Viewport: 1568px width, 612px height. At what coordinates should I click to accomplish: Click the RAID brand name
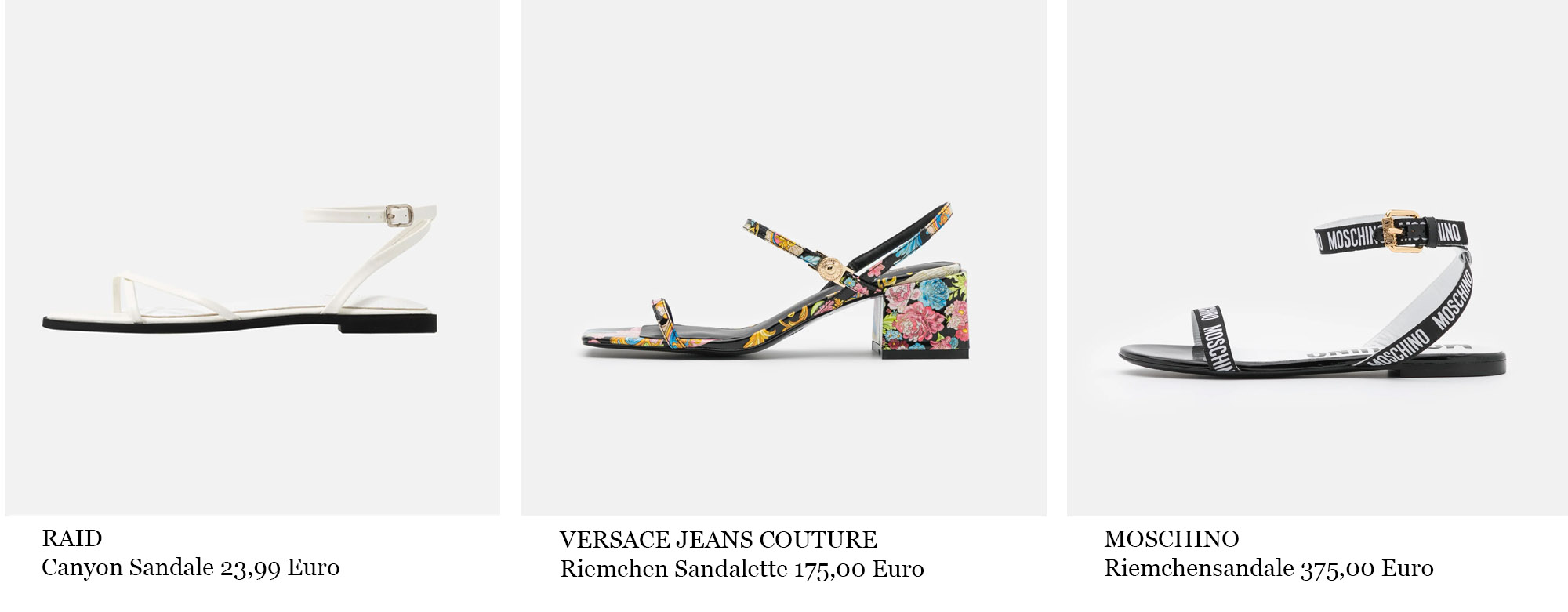point(72,538)
